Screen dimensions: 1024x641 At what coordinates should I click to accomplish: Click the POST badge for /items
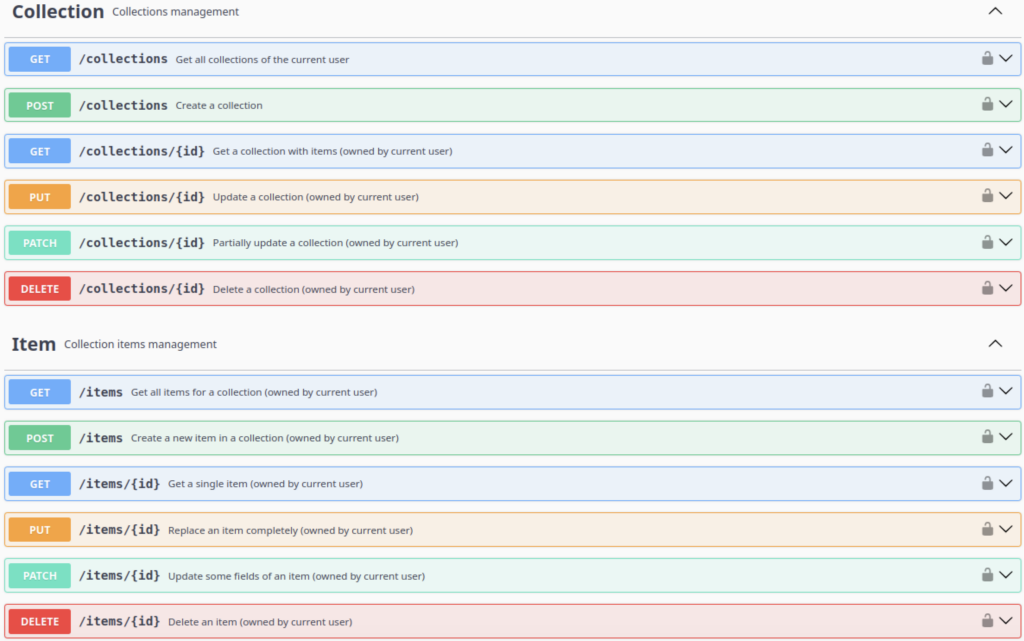(40, 438)
